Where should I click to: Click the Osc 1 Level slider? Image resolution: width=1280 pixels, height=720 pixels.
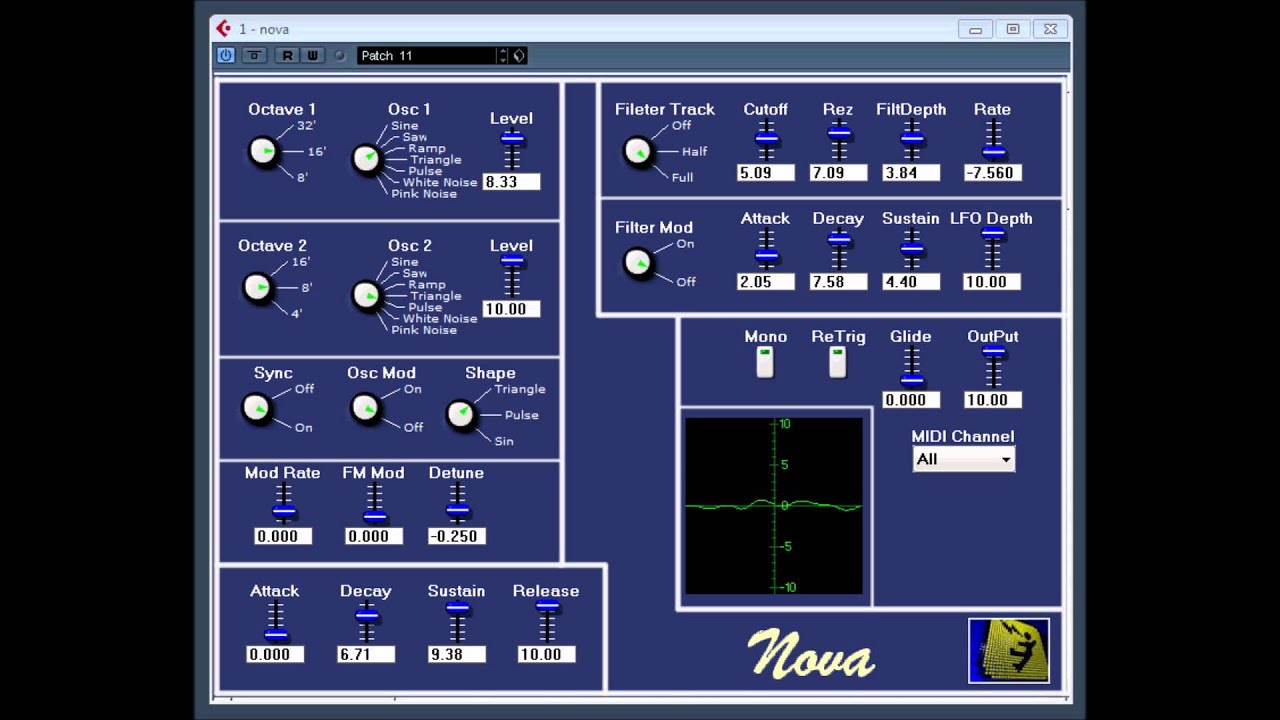click(x=512, y=149)
